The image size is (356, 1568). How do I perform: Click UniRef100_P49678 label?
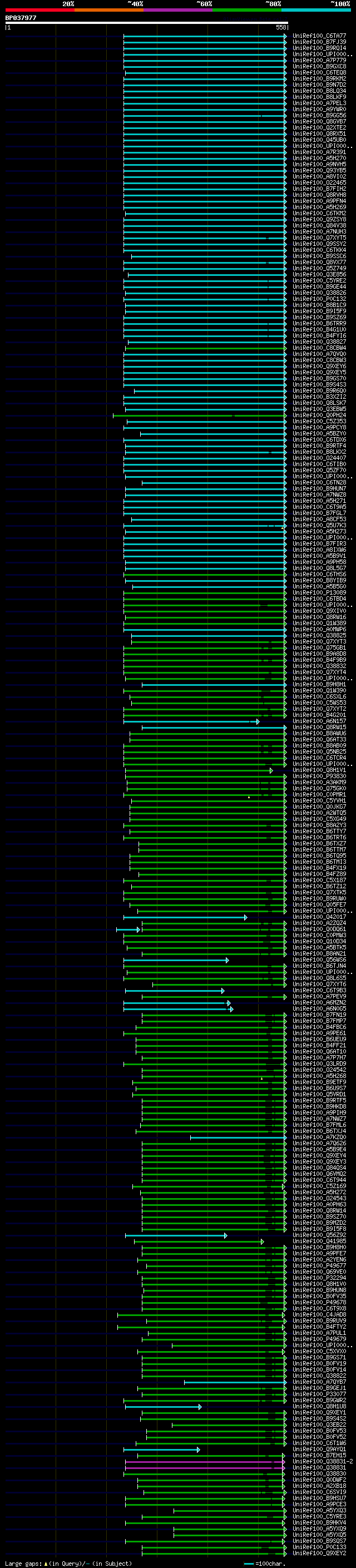point(319,1303)
